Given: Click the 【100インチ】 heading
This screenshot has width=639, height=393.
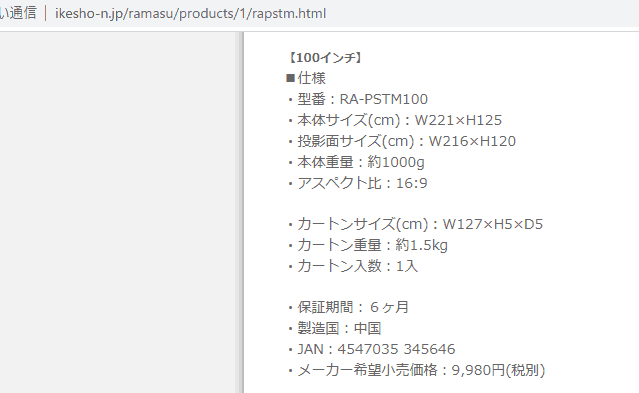Looking at the screenshot, I should coord(324,58).
